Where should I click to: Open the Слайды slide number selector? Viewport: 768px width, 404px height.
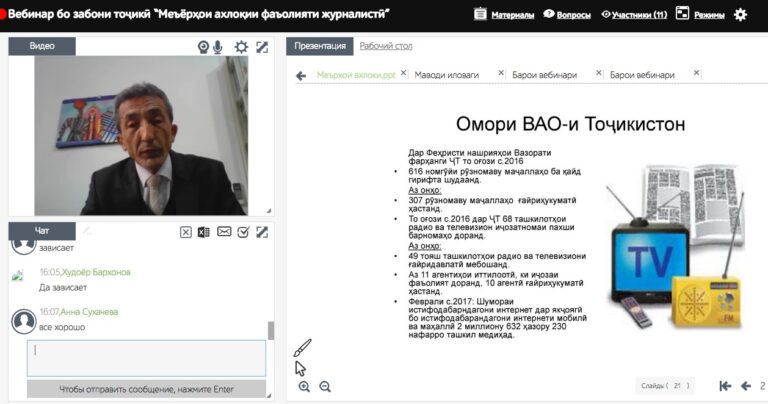pos(666,386)
